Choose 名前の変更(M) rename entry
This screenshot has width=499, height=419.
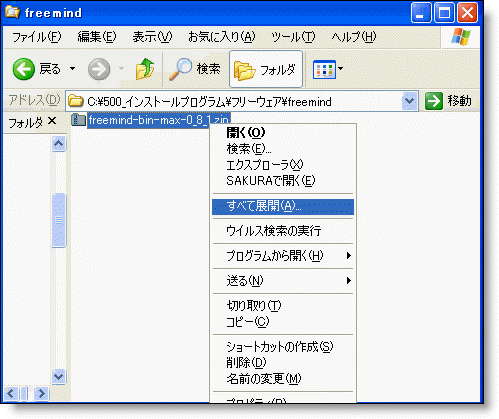point(283,379)
